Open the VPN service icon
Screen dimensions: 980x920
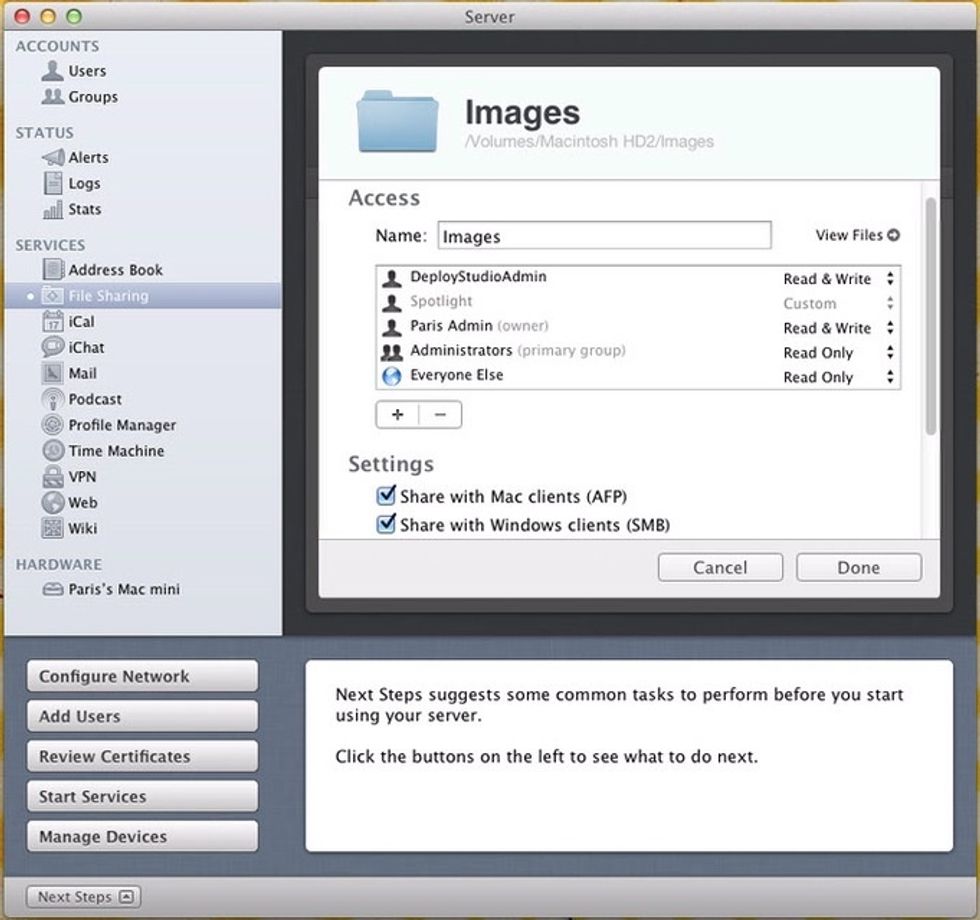pos(53,477)
